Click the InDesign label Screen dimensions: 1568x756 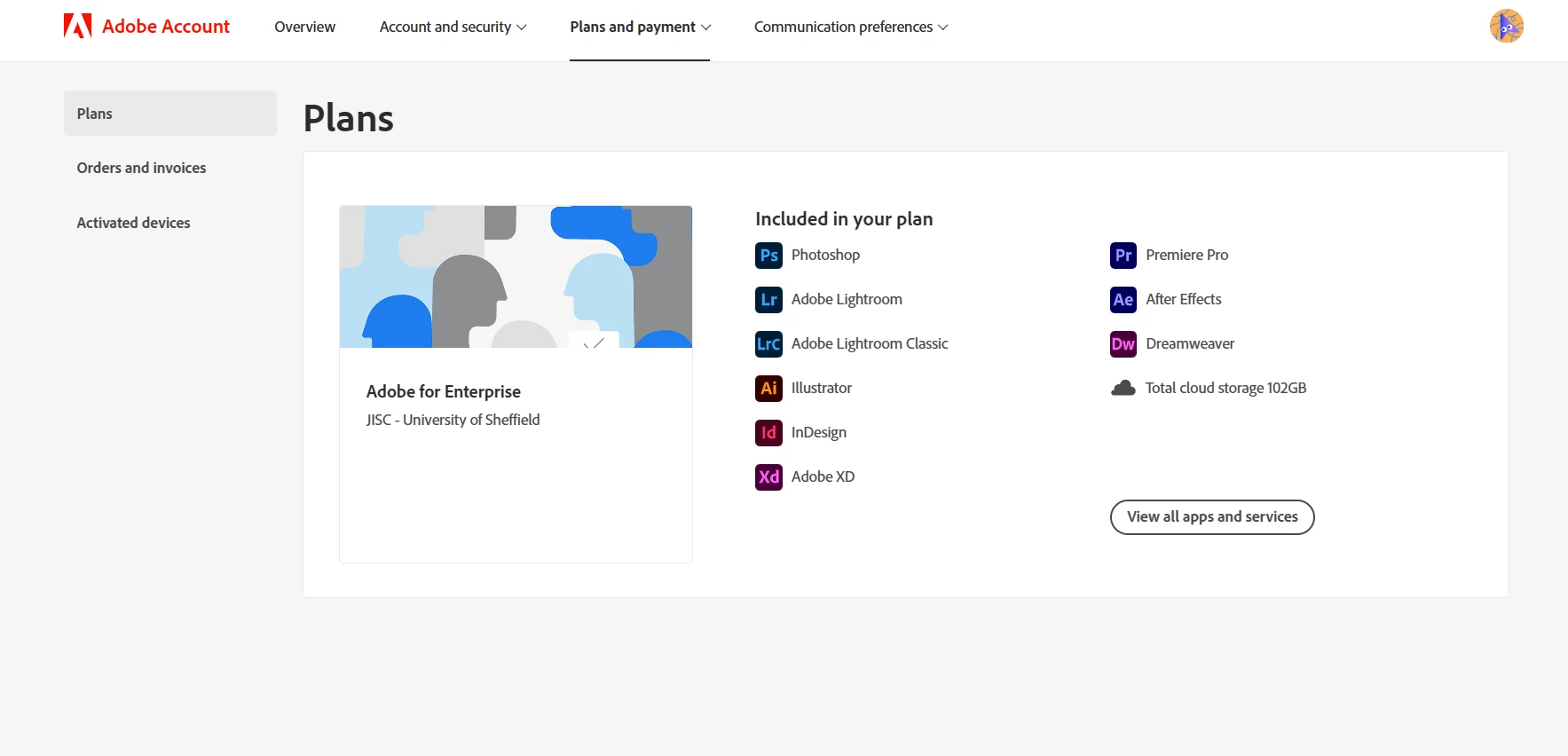point(819,432)
